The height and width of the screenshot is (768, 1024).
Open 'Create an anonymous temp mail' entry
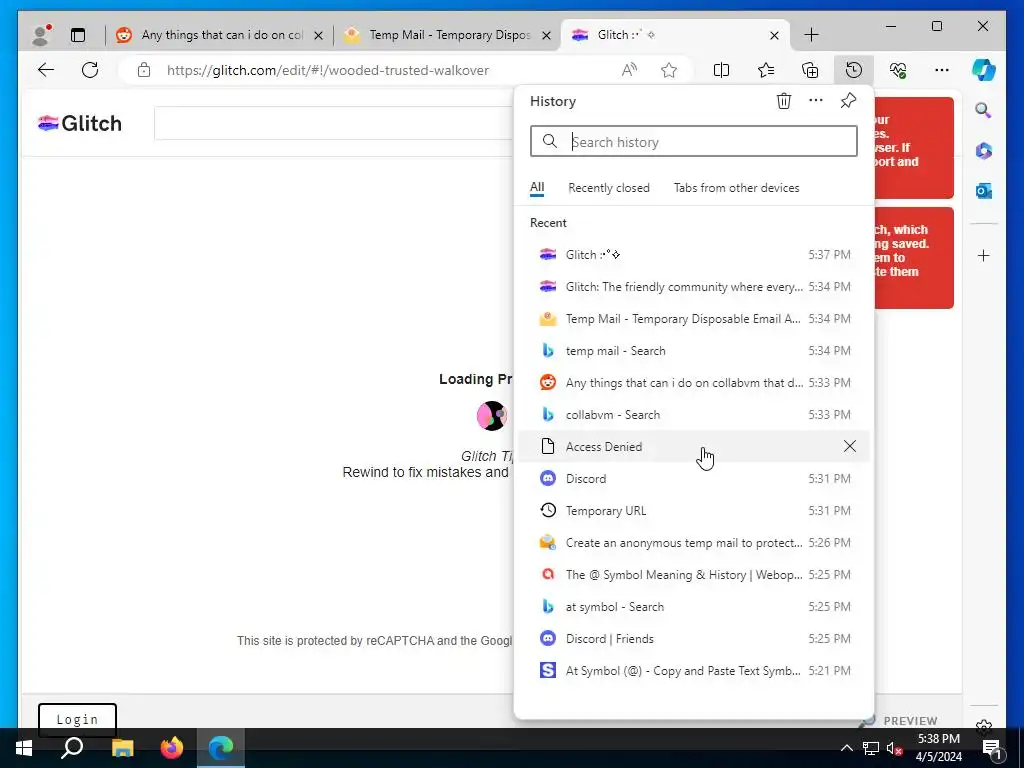tap(694, 543)
